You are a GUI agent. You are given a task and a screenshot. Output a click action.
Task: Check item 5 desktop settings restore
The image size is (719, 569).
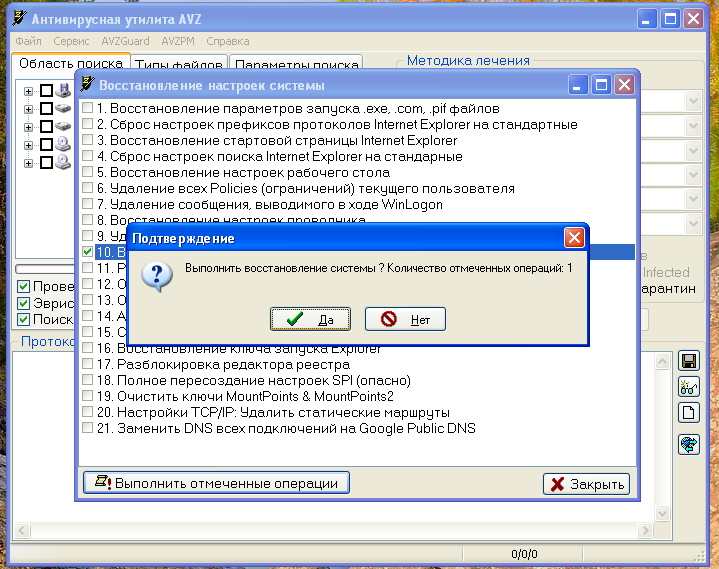coord(87,172)
